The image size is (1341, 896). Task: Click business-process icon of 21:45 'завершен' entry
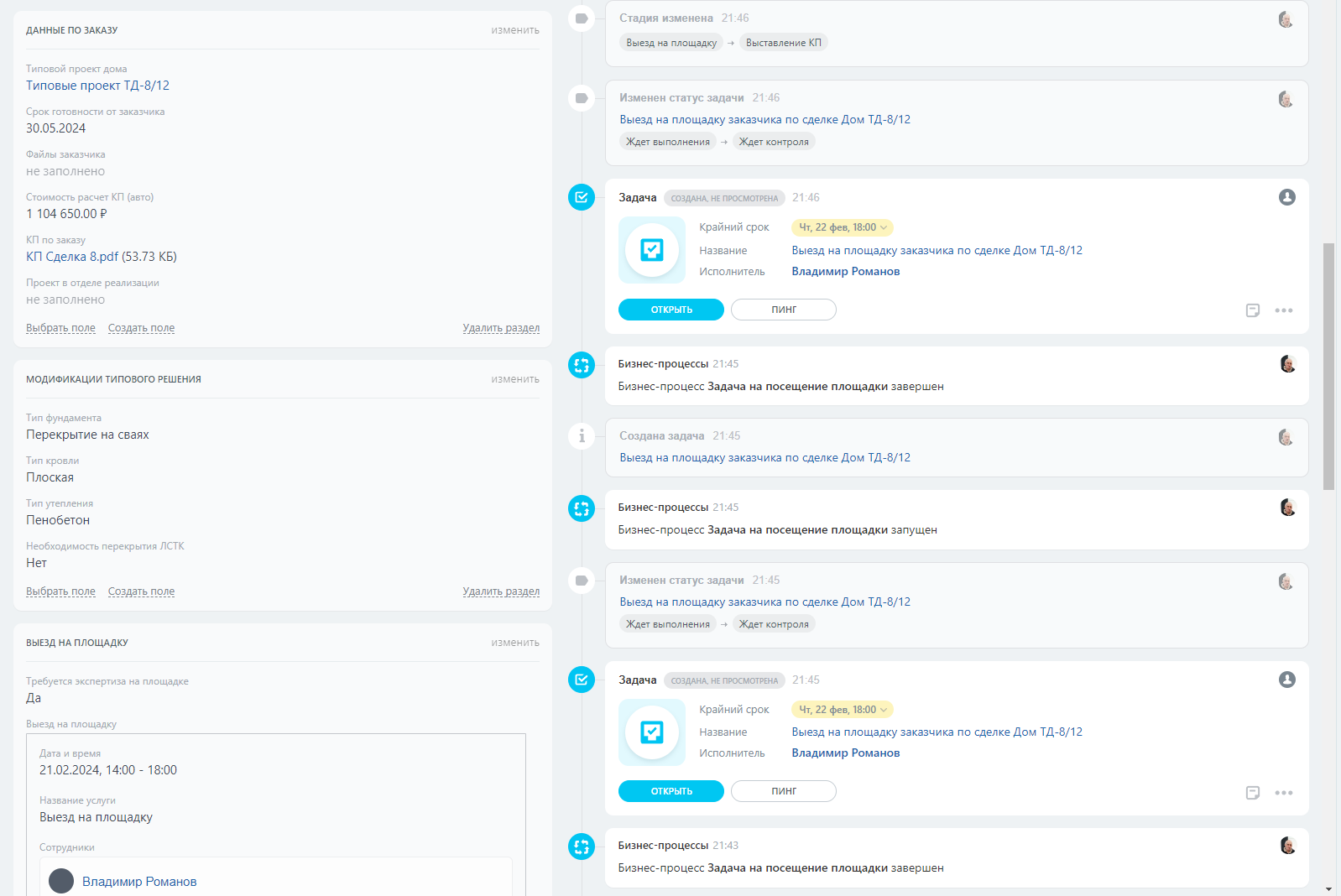[x=582, y=365]
